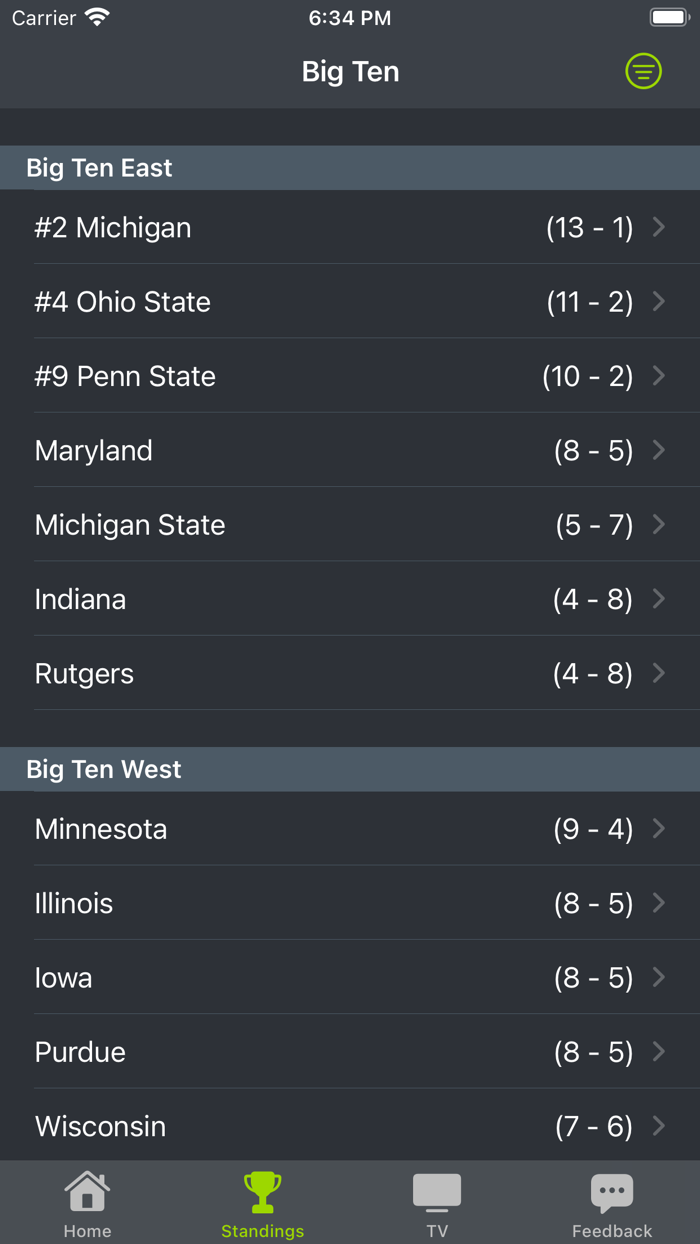700x1244 pixels.
Task: Tap the Big Ten title header
Action: [350, 71]
